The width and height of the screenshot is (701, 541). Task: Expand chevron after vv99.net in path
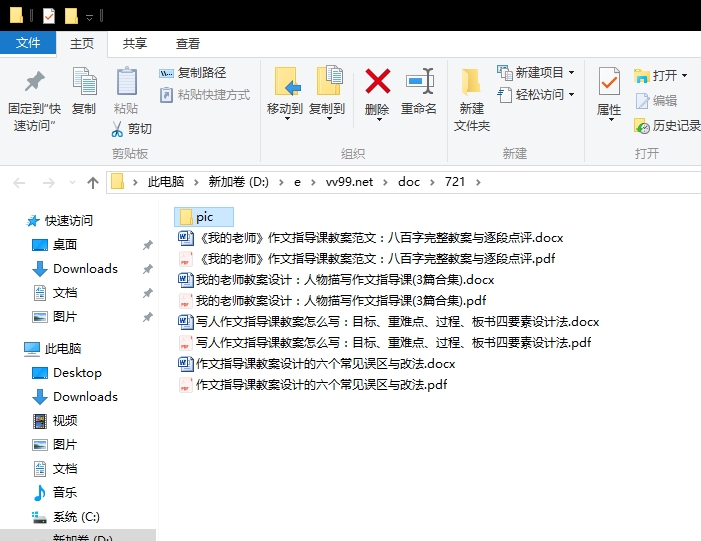pos(385,182)
